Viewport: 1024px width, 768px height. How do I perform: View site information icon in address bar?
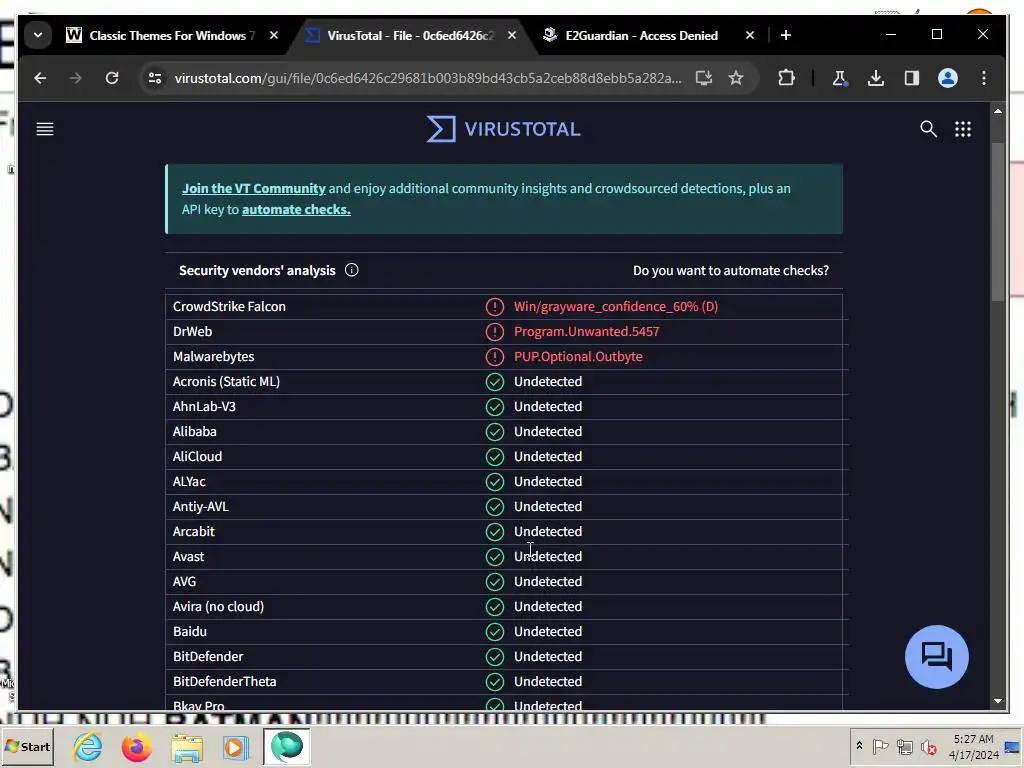pyautogui.click(x=155, y=78)
